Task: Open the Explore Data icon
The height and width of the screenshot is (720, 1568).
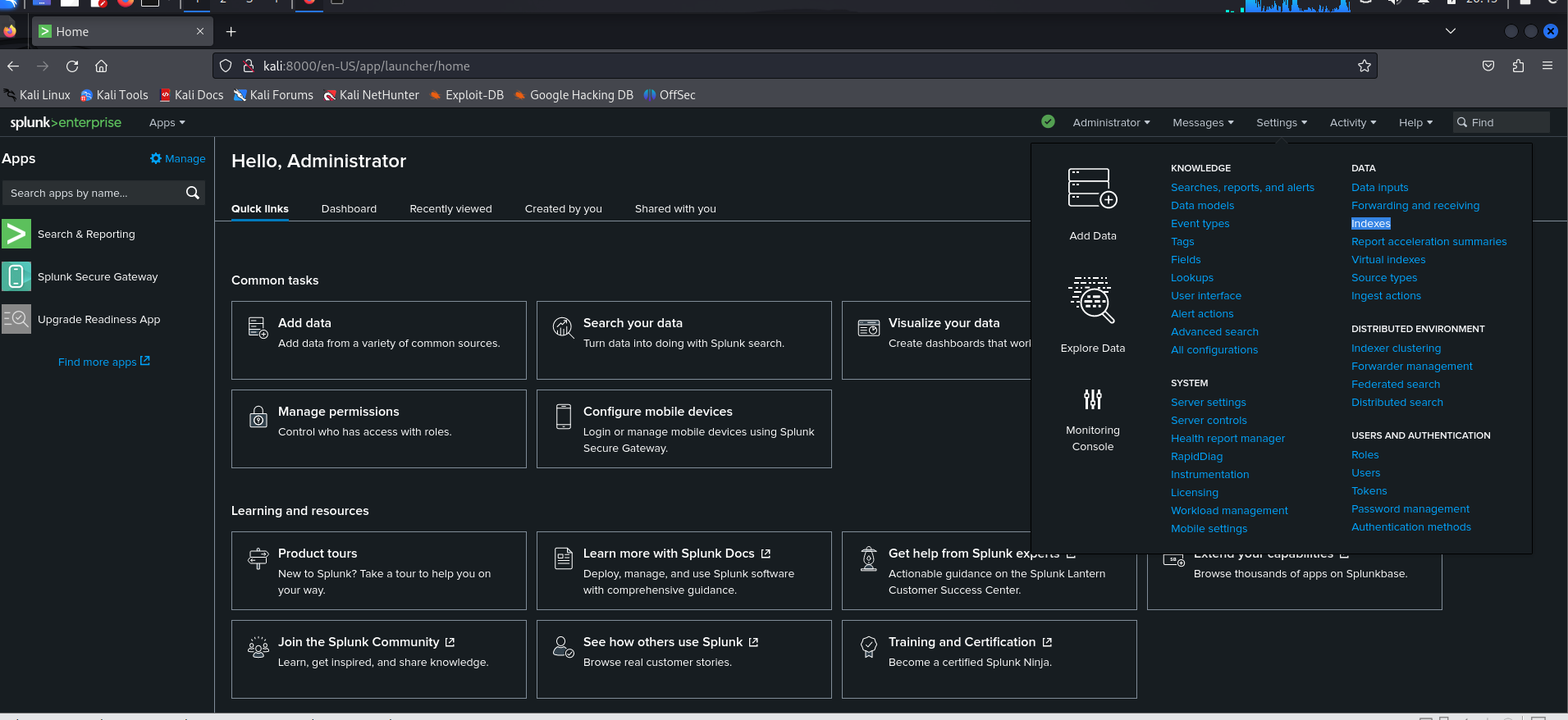Action: tap(1092, 300)
